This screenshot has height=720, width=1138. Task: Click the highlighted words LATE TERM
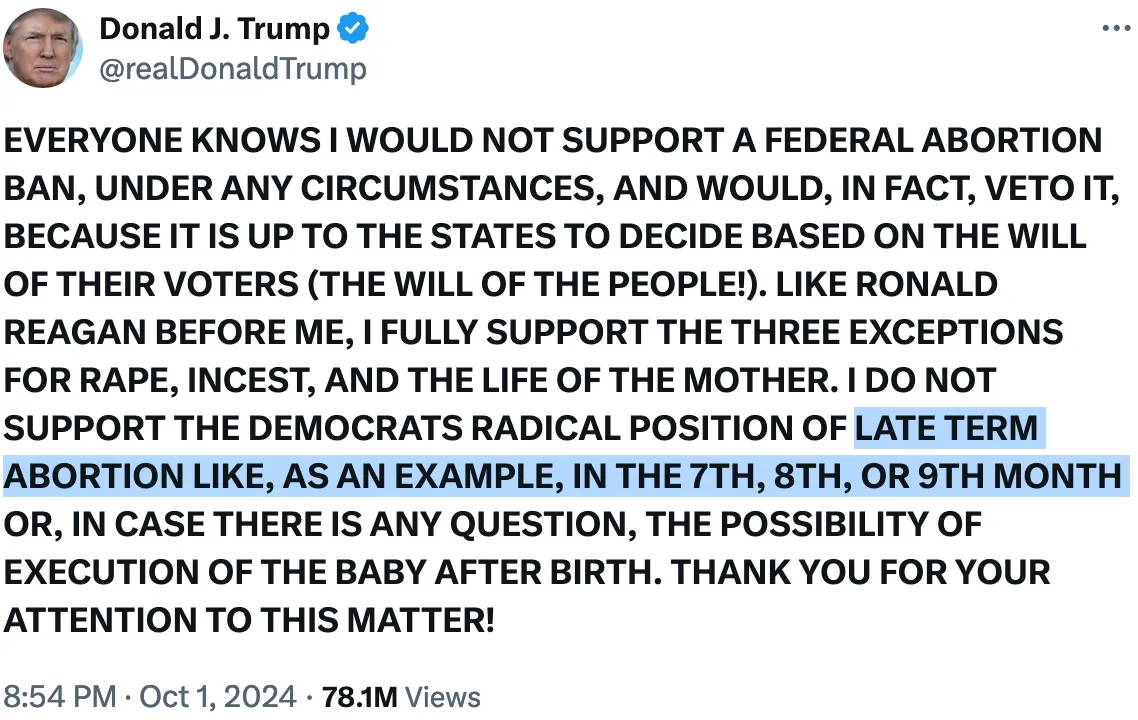click(946, 428)
